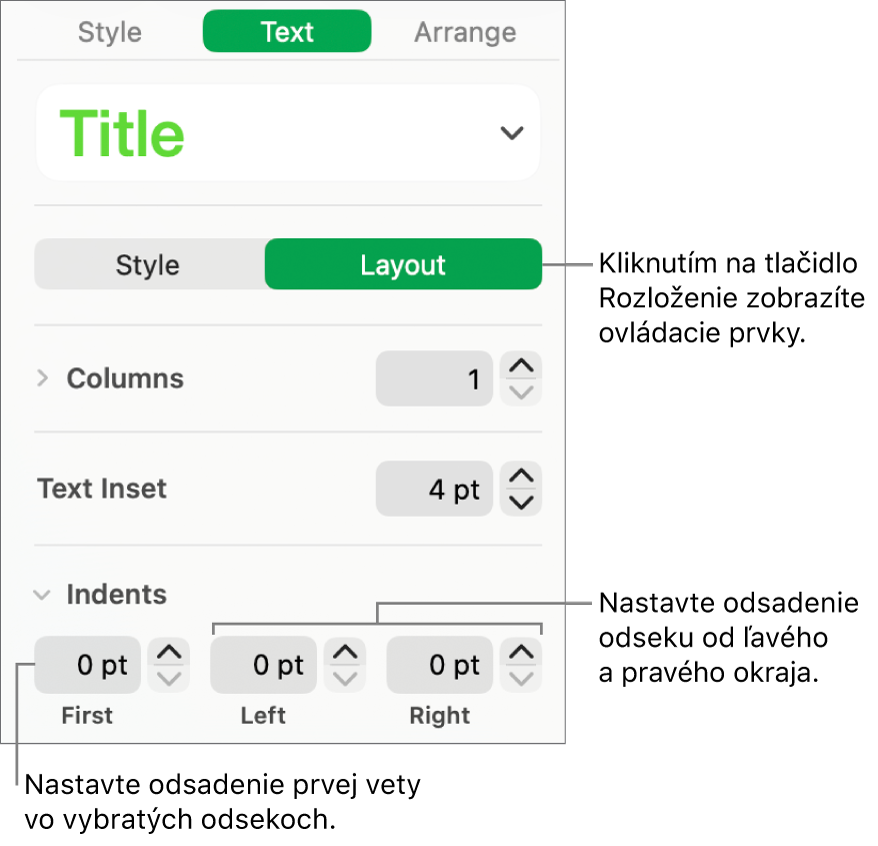Increase the Columns count with up arrow
Viewport: 878px width, 846px height.
[x=521, y=366]
